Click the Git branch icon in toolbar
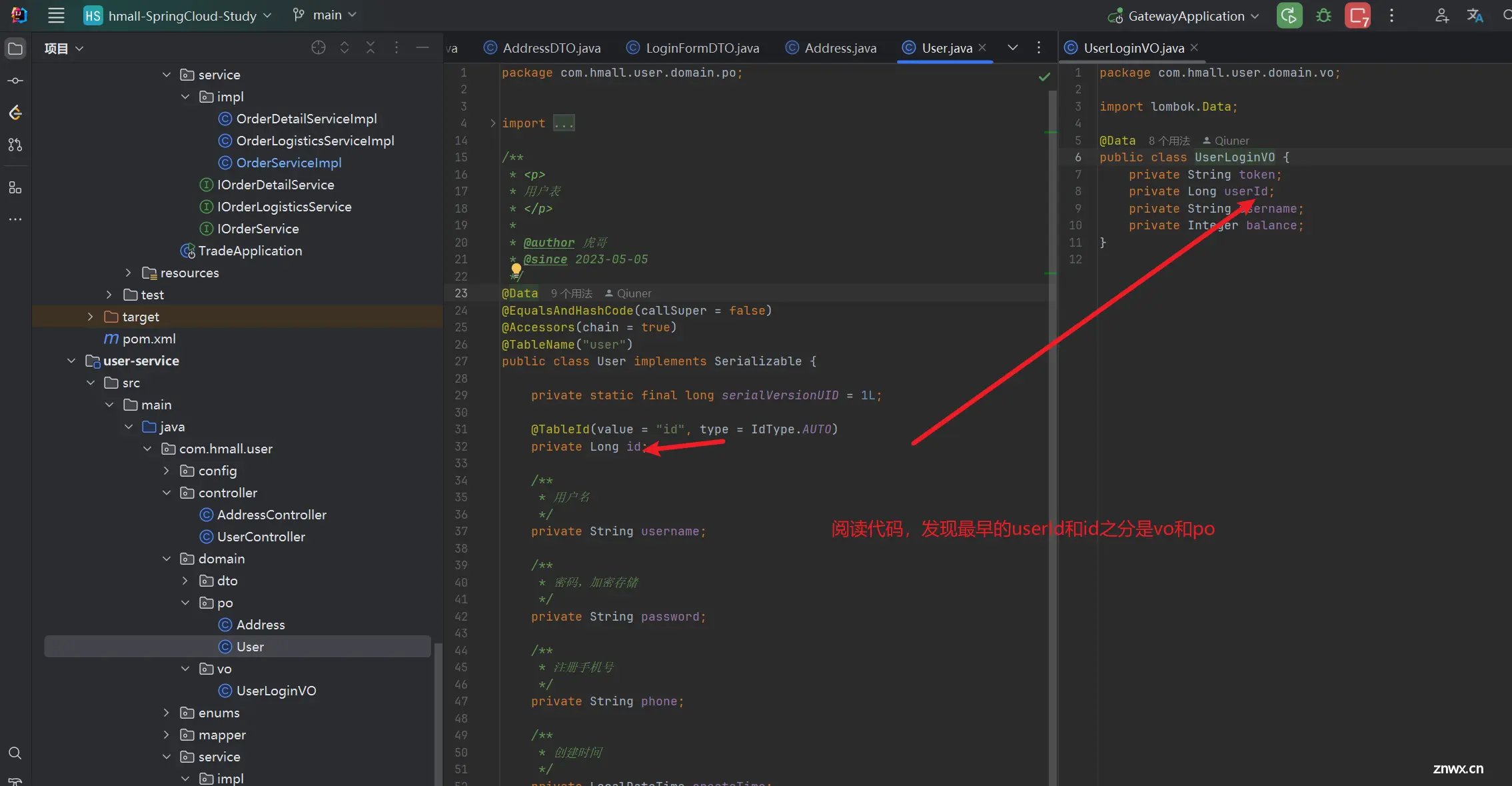Screen dimensions: 1512x786 pos(299,14)
